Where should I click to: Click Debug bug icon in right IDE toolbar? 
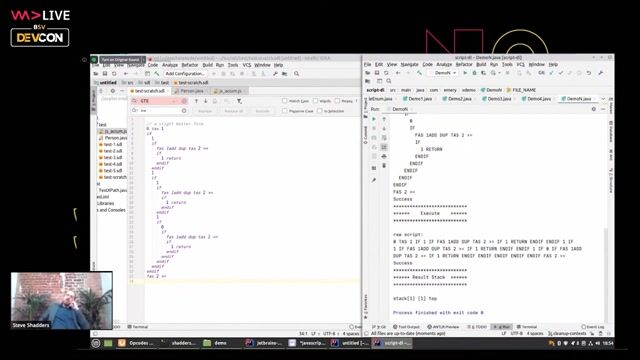click(474, 73)
